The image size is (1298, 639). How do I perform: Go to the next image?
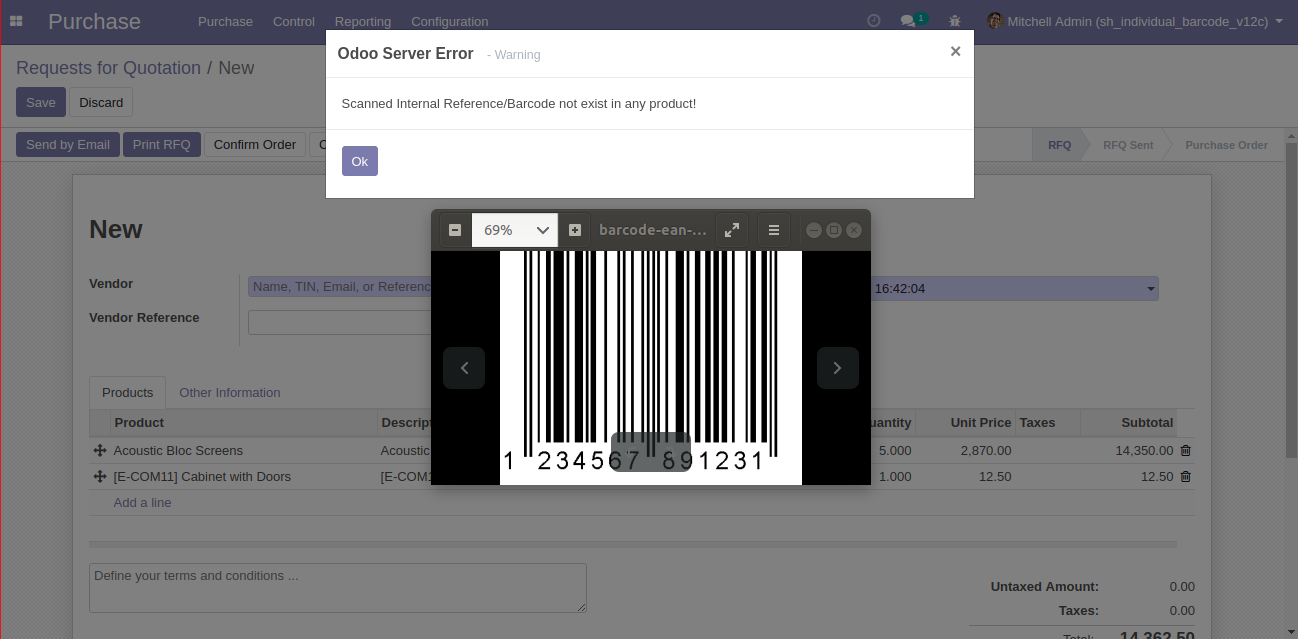click(838, 368)
